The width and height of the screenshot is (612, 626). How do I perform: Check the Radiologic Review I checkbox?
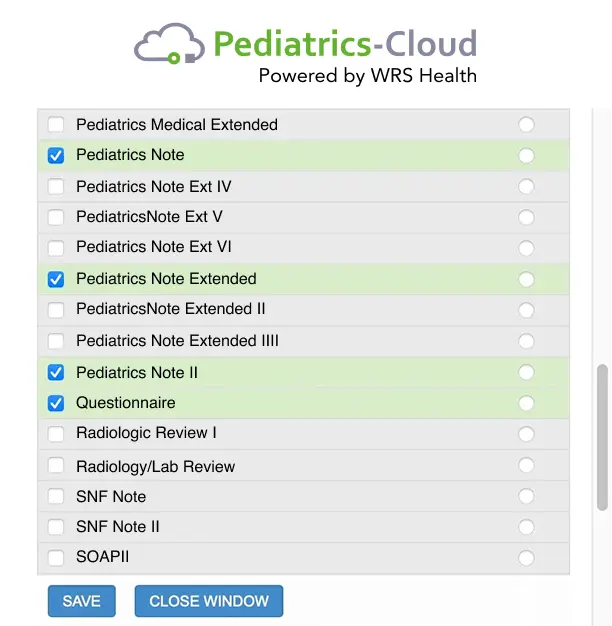[56, 434]
